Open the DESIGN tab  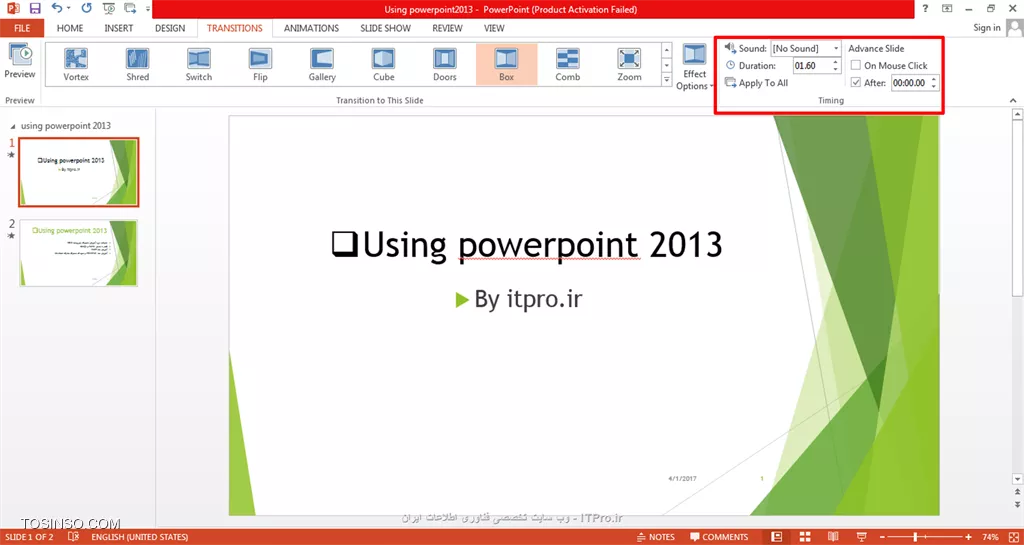170,28
